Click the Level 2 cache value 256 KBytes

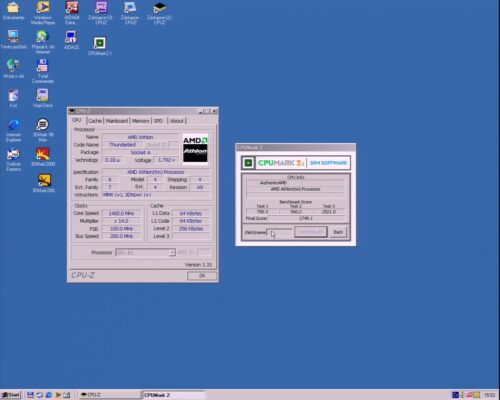pyautogui.click(x=191, y=229)
